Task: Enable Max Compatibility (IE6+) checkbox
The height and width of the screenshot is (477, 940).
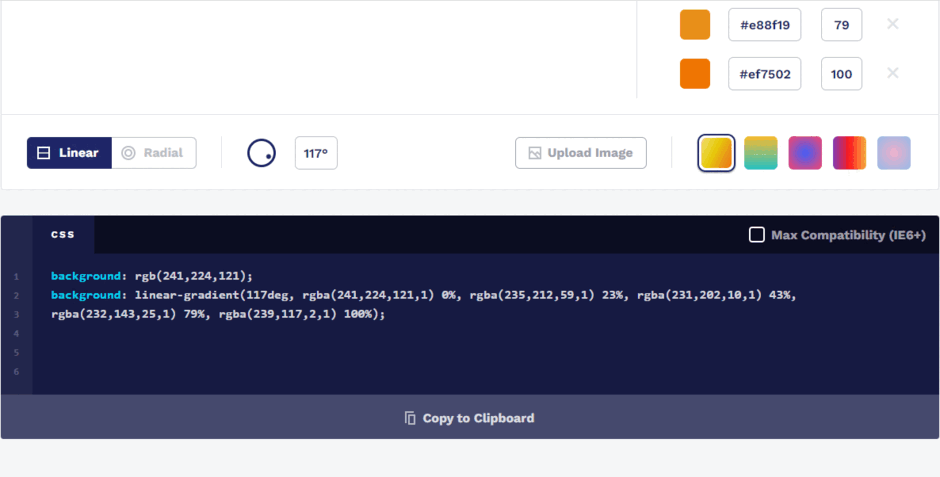Action: [757, 235]
